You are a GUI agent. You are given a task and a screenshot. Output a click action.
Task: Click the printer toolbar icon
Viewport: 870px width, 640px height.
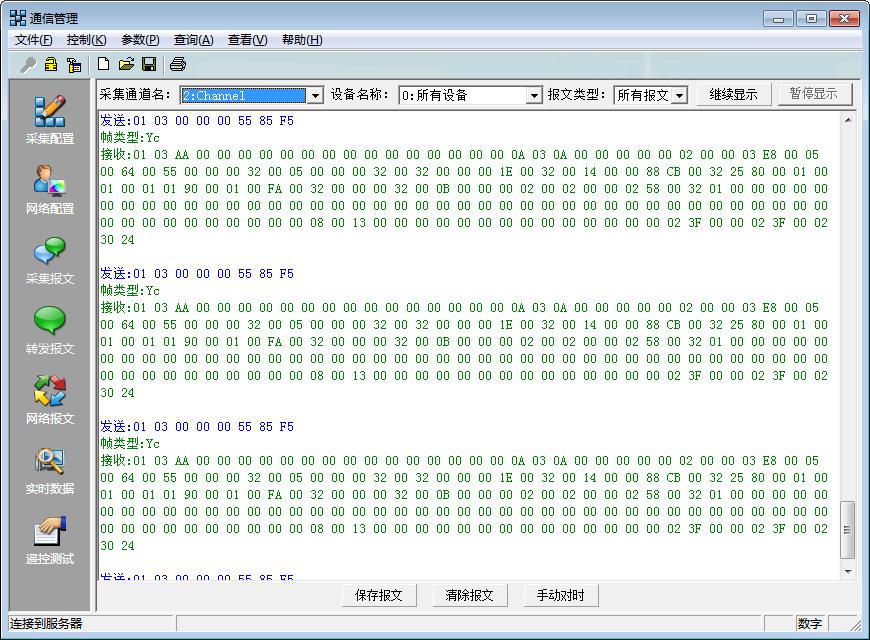click(x=178, y=64)
